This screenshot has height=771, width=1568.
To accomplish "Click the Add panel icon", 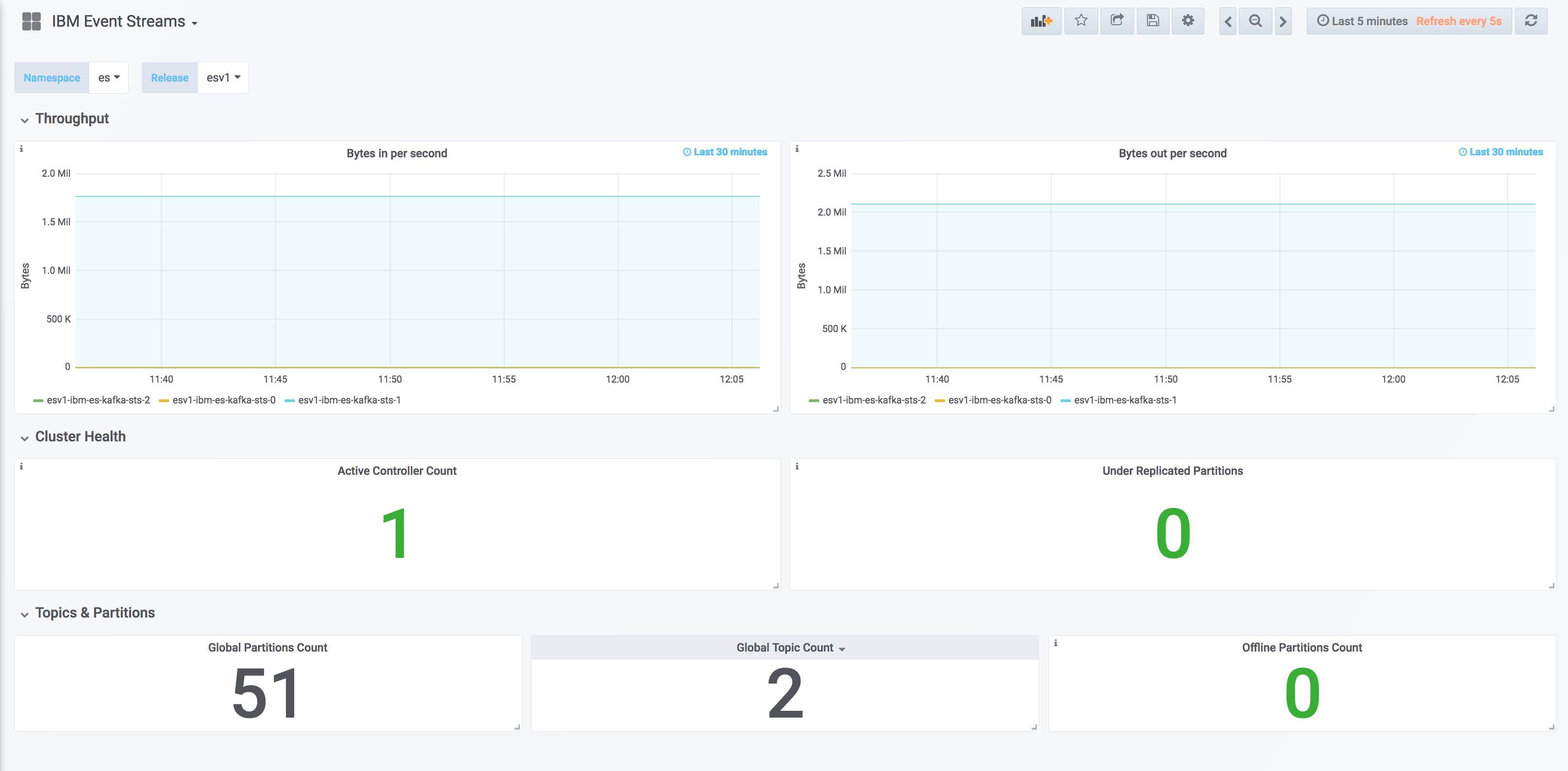I will pos(1041,21).
